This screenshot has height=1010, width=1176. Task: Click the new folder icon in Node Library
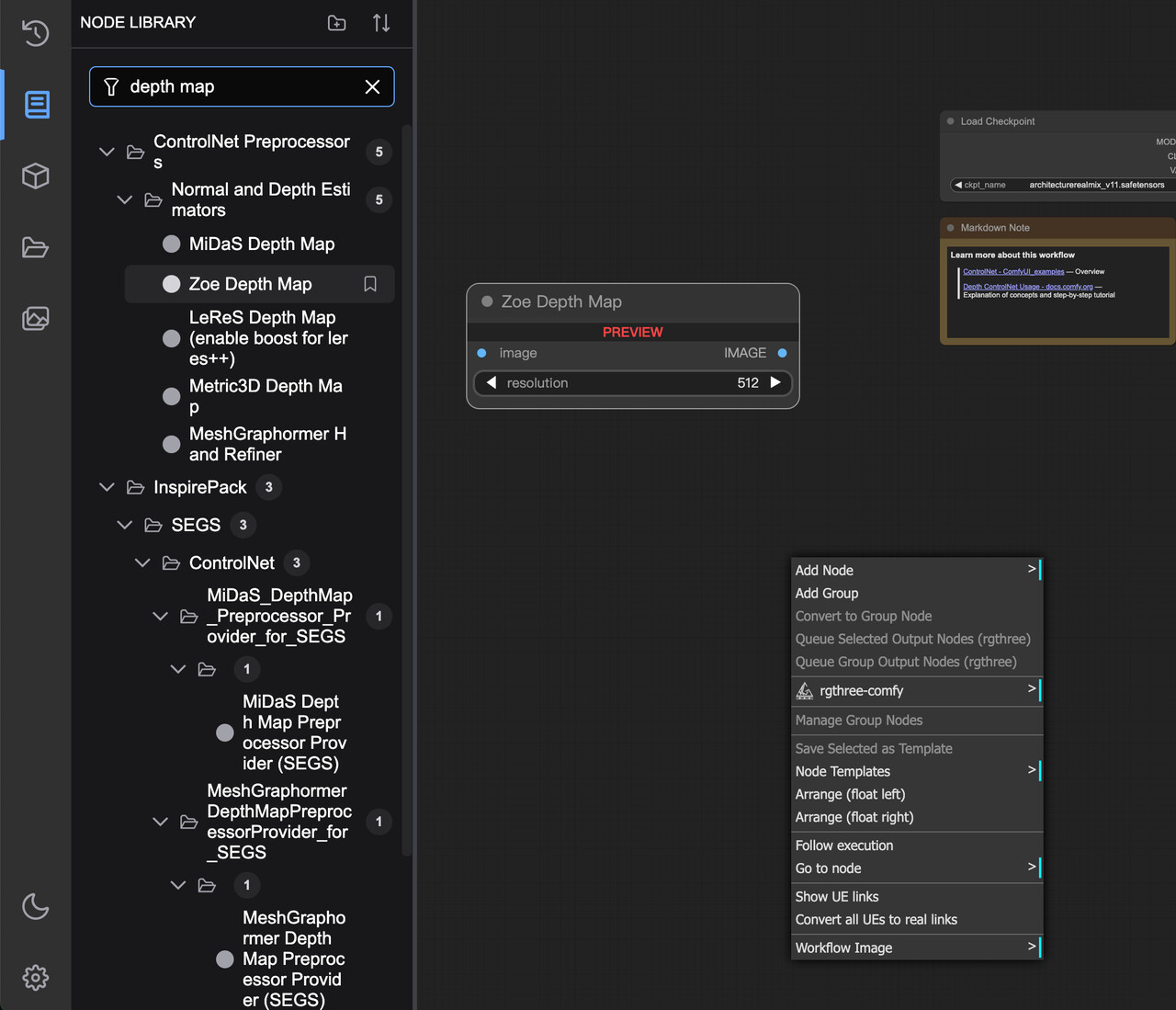(337, 23)
